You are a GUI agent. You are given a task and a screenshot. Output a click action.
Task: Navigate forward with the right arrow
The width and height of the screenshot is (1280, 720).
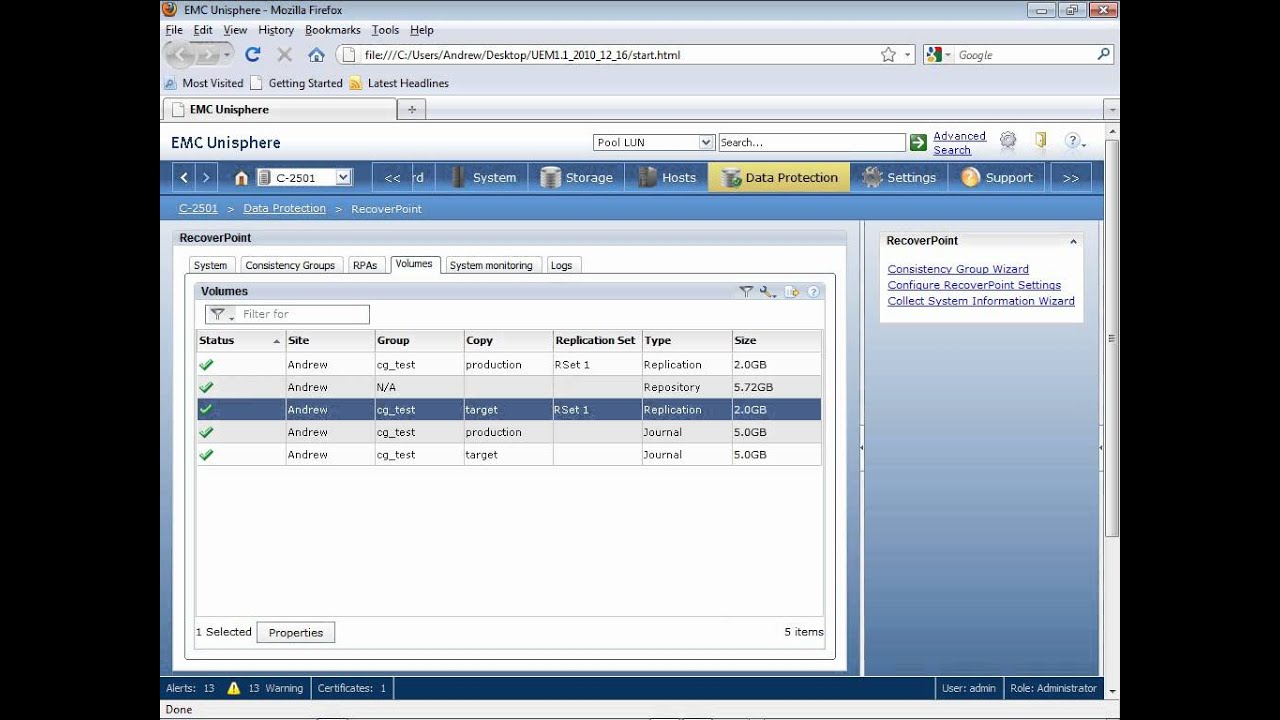tap(206, 177)
